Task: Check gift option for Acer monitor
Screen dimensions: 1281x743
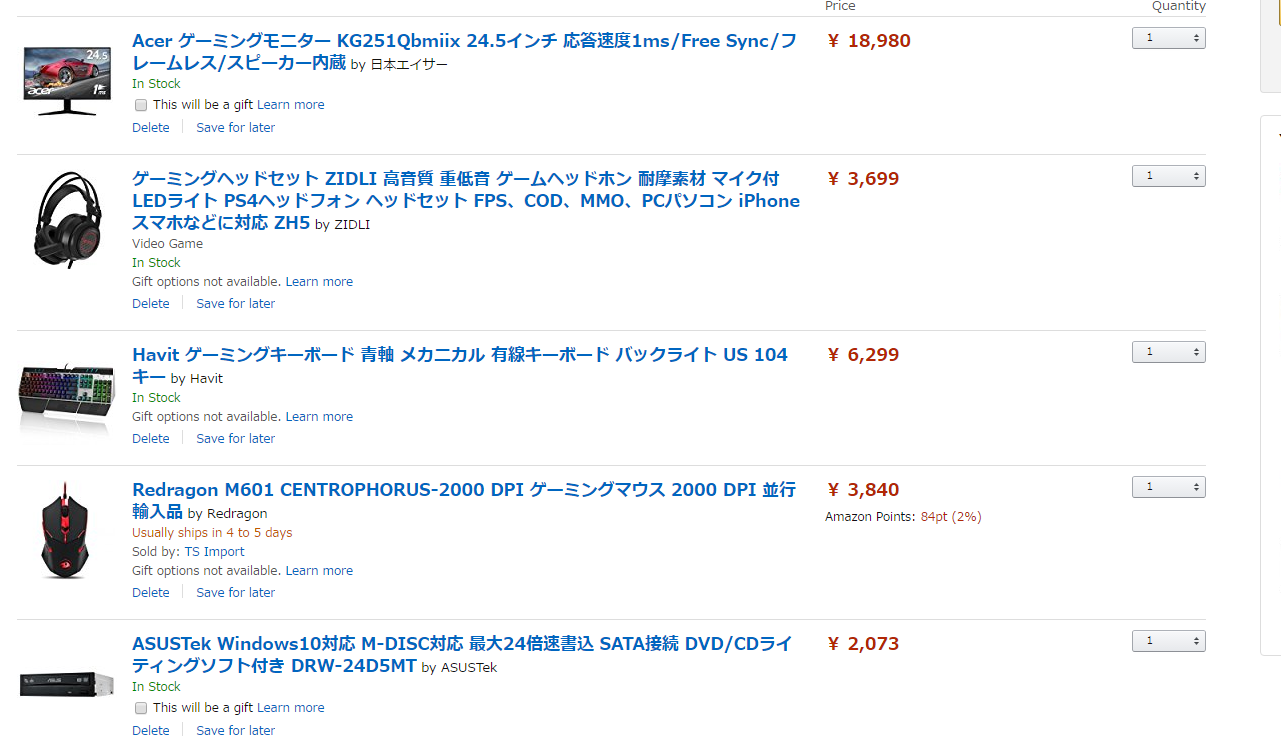Action: point(141,105)
